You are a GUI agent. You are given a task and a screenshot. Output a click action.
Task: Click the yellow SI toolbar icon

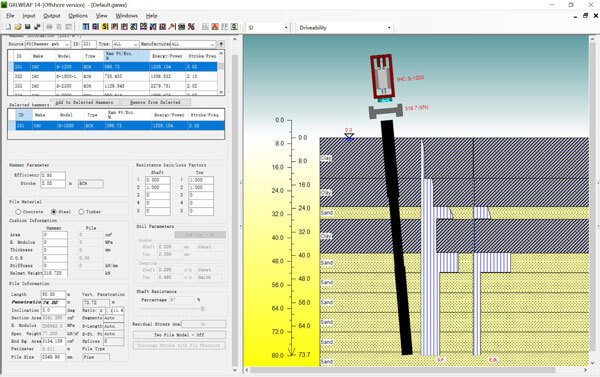tap(105, 27)
